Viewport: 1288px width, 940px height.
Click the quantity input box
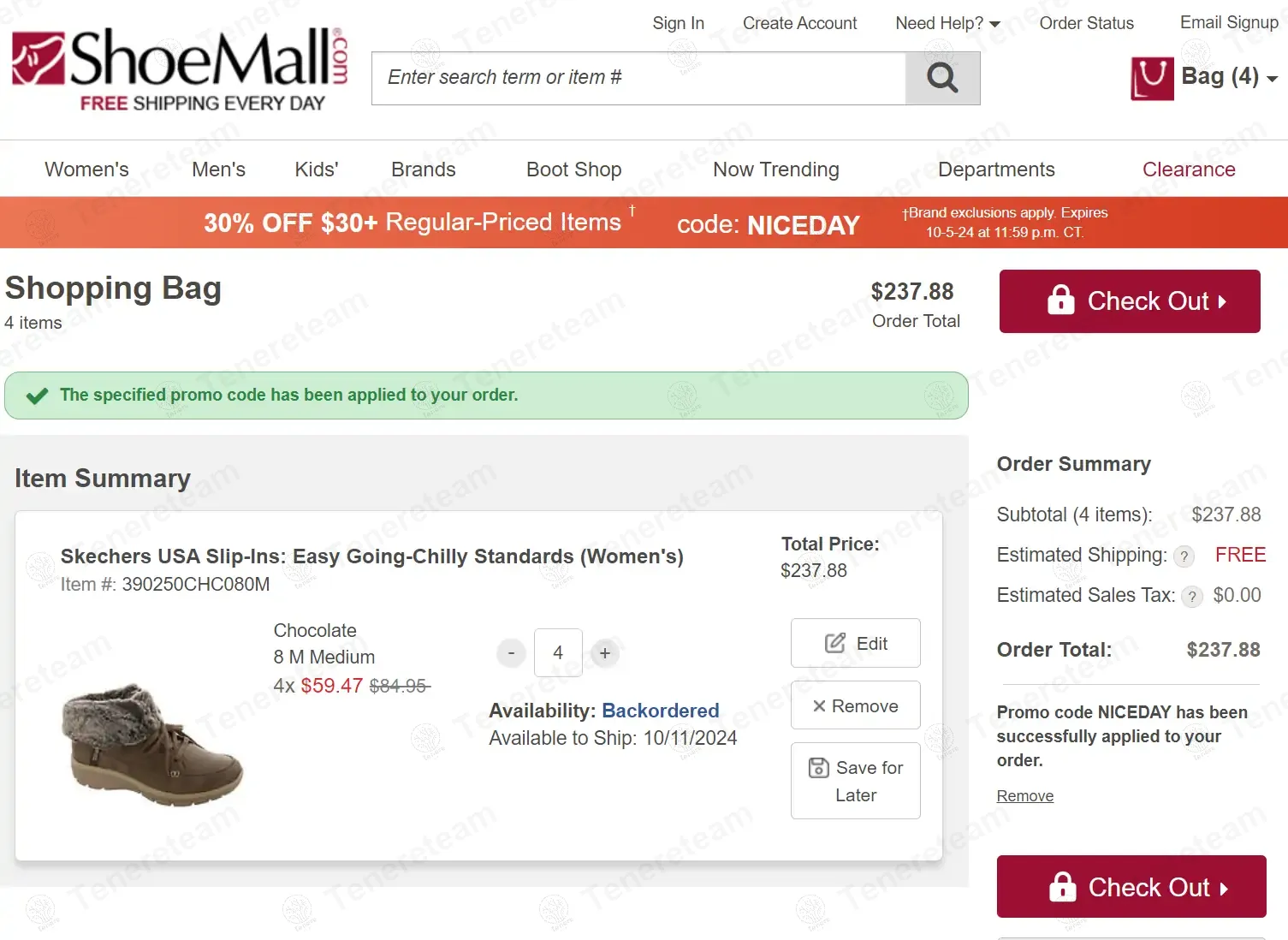coord(558,653)
